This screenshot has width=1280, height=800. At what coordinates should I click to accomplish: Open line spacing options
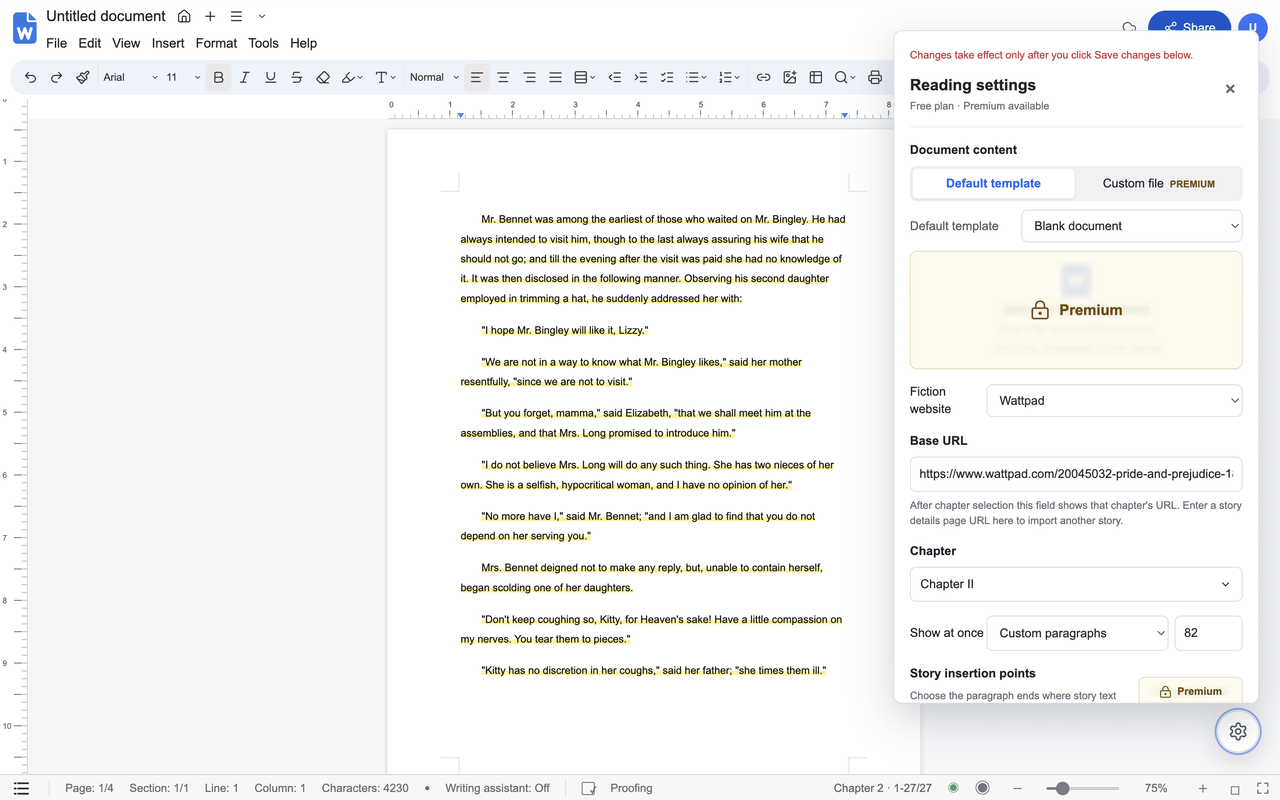click(x=585, y=77)
